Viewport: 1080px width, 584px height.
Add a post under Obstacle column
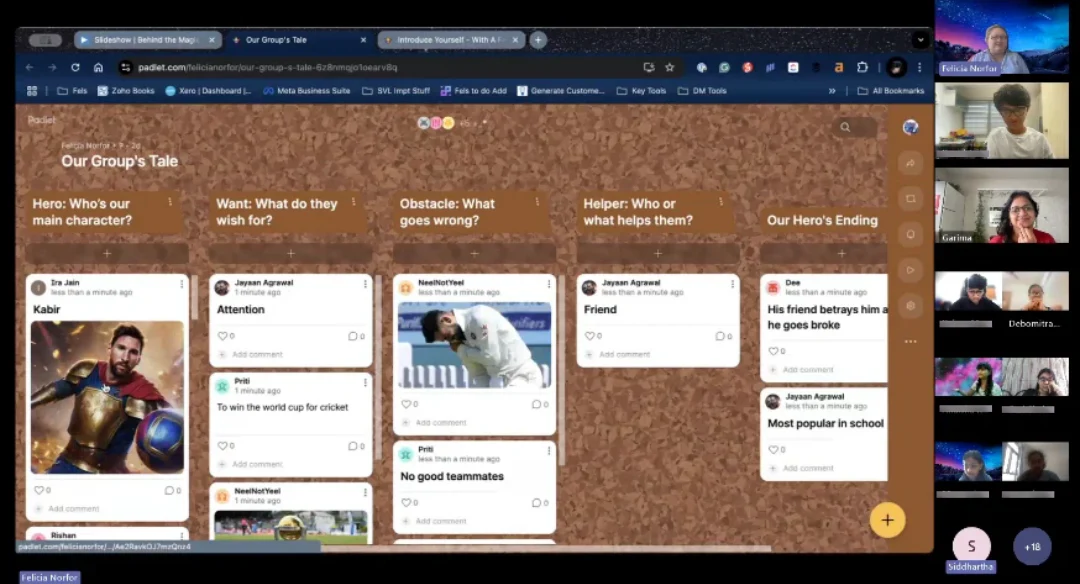click(474, 253)
